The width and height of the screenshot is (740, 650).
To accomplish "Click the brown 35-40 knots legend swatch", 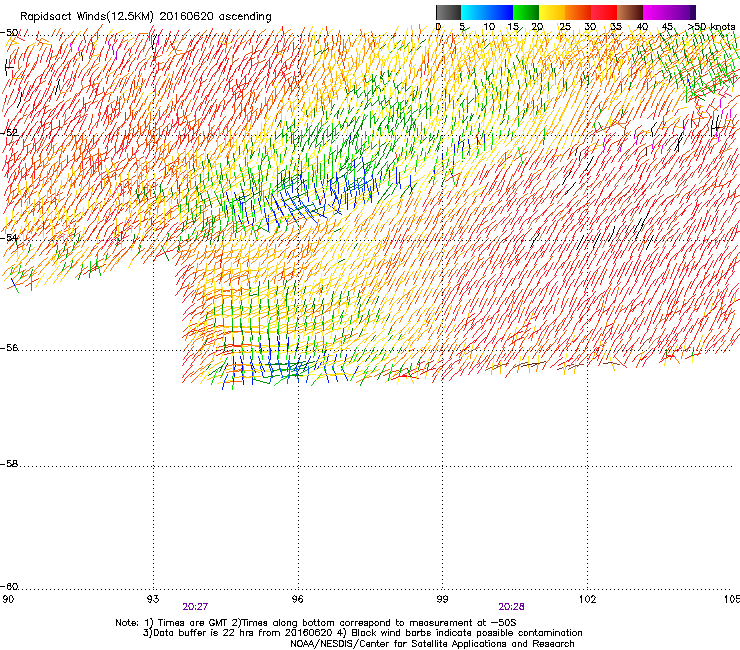I will [630, 12].
